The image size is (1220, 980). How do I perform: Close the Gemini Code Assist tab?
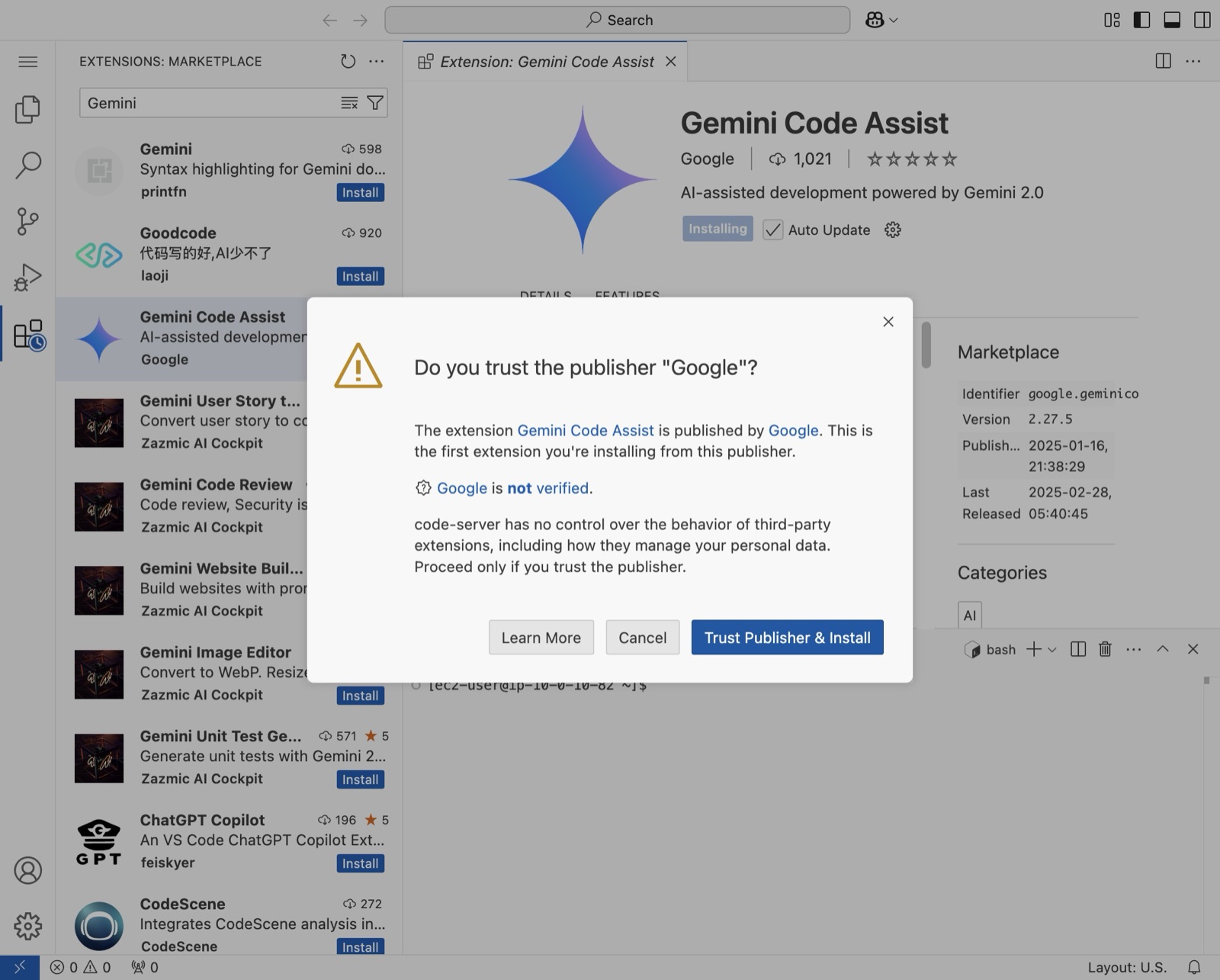tap(671, 62)
